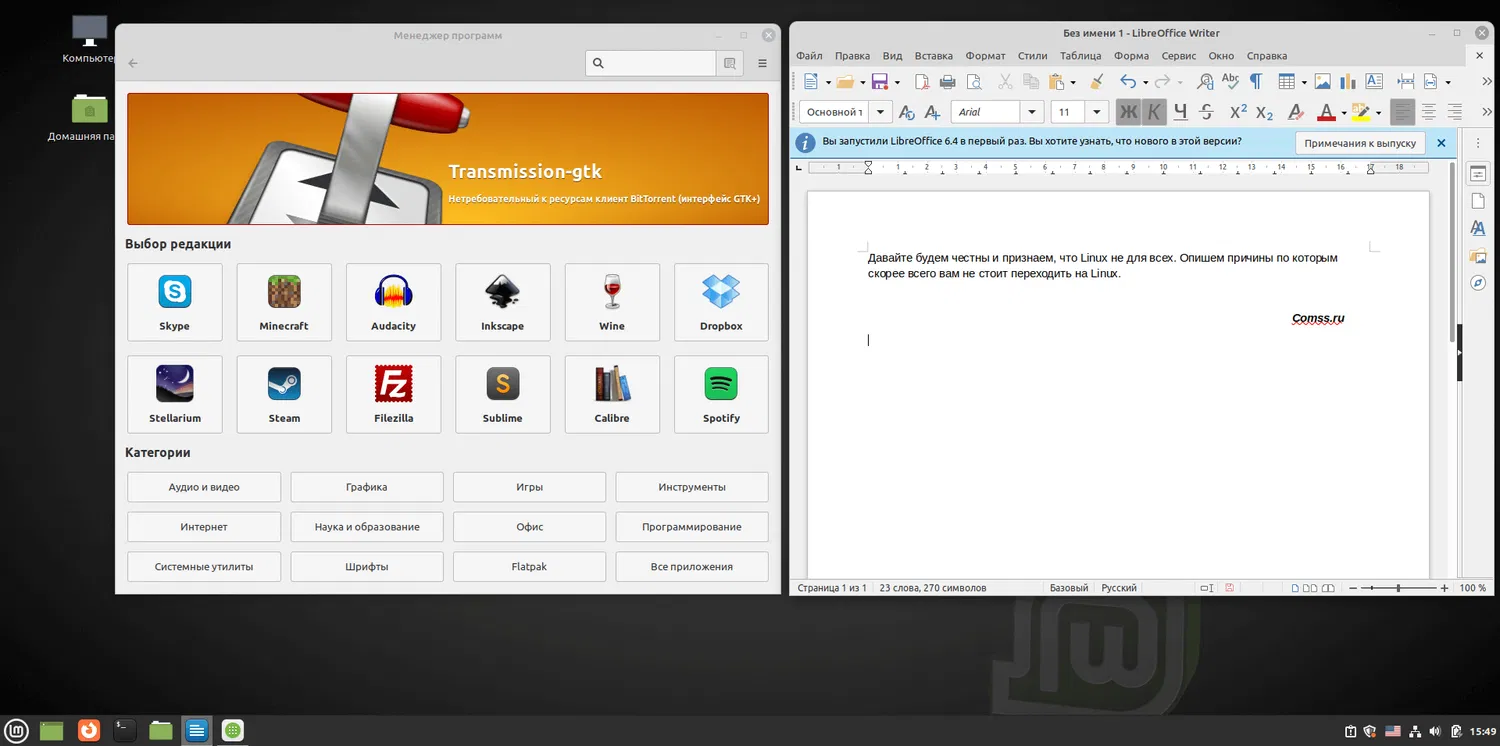Click the Примечания к выпуску button
1500x746 pixels.
tap(1360, 143)
